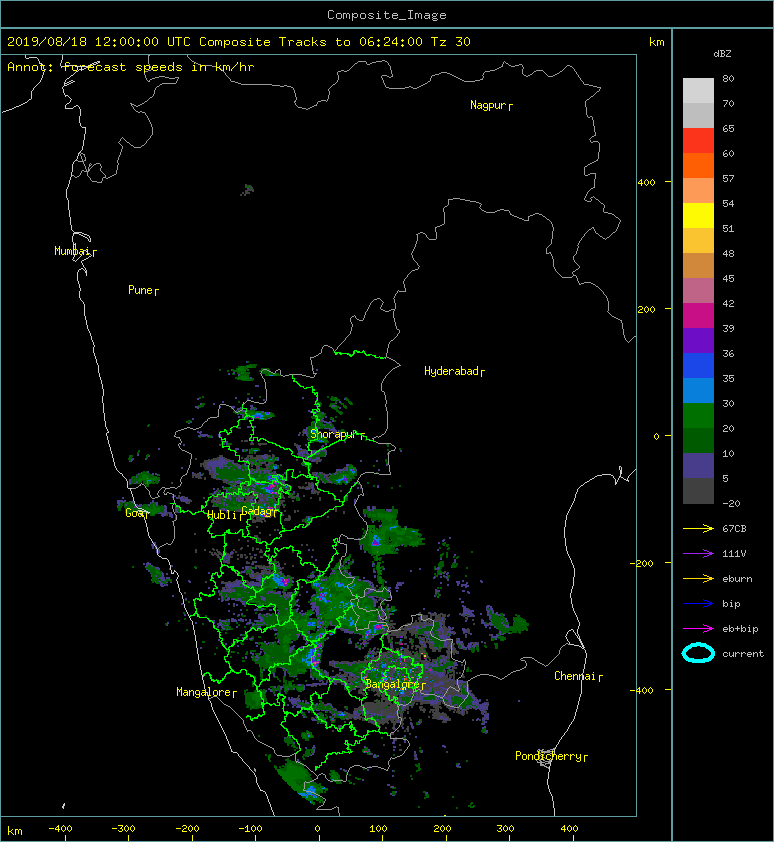Click the Goa city label
This screenshot has height=842, width=774.
click(x=134, y=513)
